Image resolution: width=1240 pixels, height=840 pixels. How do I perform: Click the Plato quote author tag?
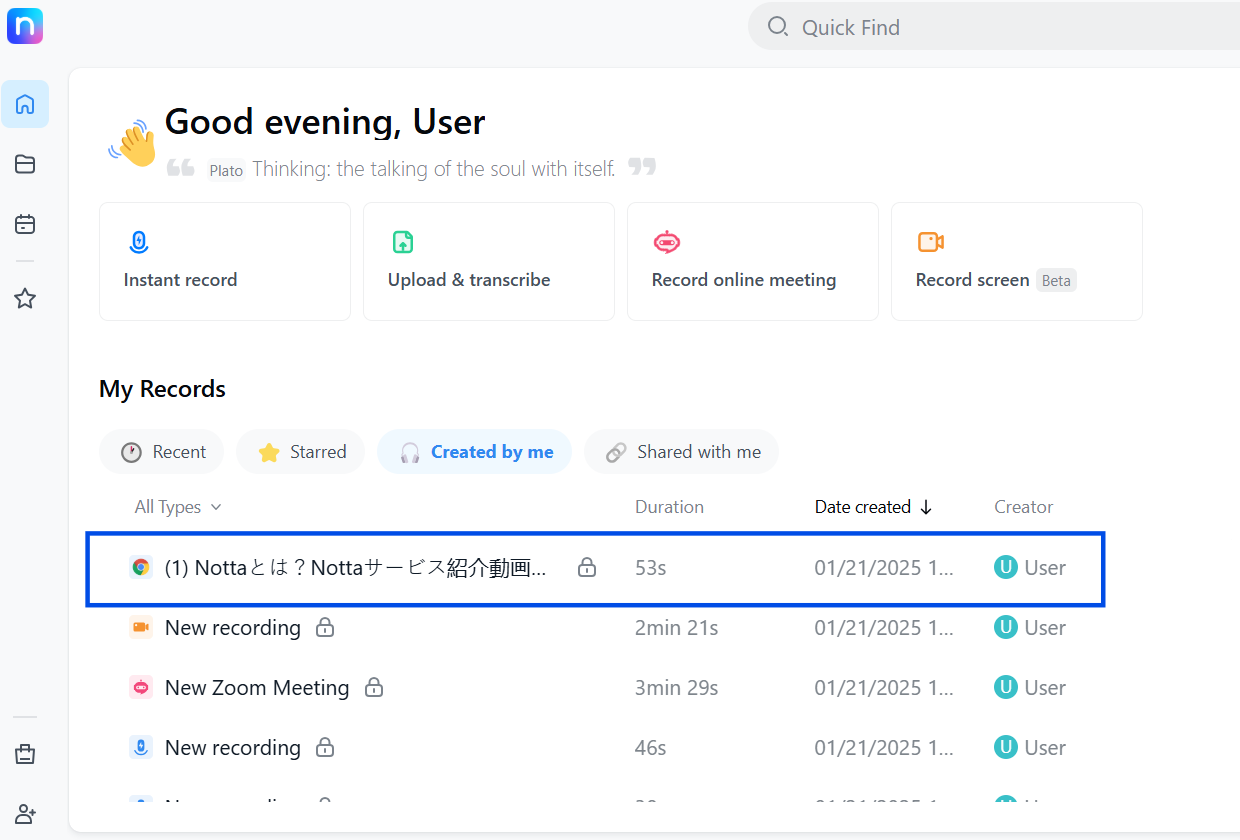coord(226,170)
